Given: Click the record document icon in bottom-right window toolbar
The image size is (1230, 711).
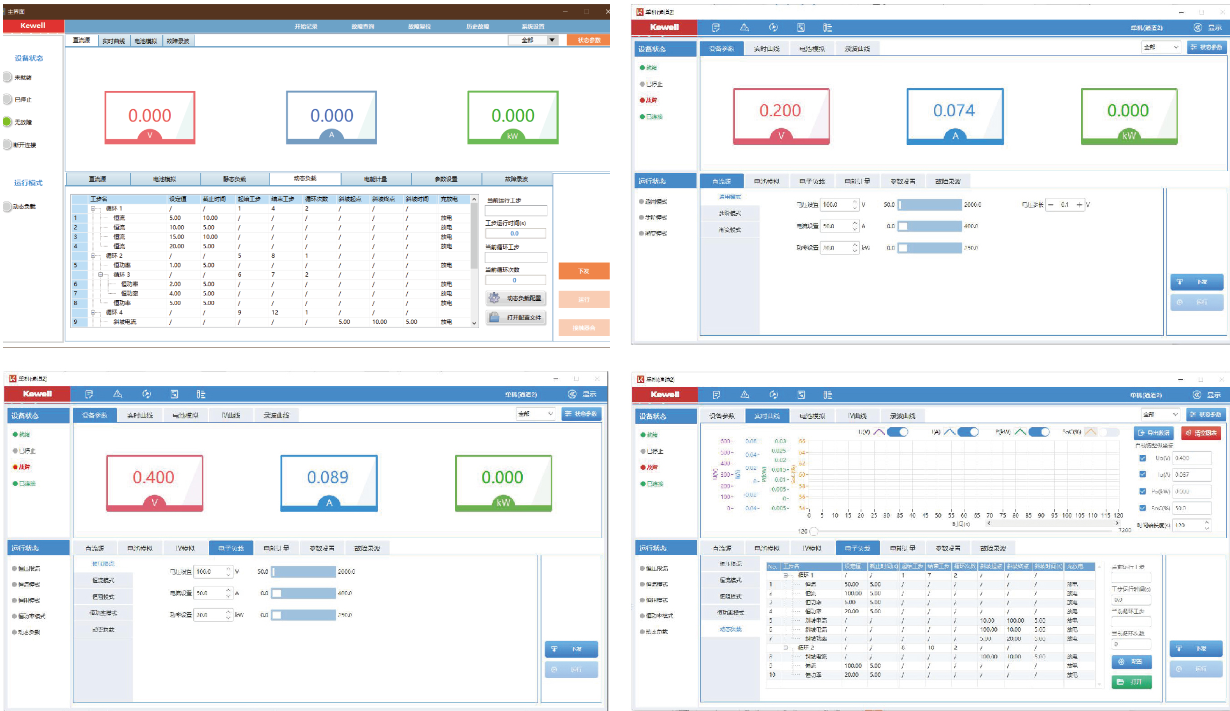Looking at the screenshot, I should [716, 394].
